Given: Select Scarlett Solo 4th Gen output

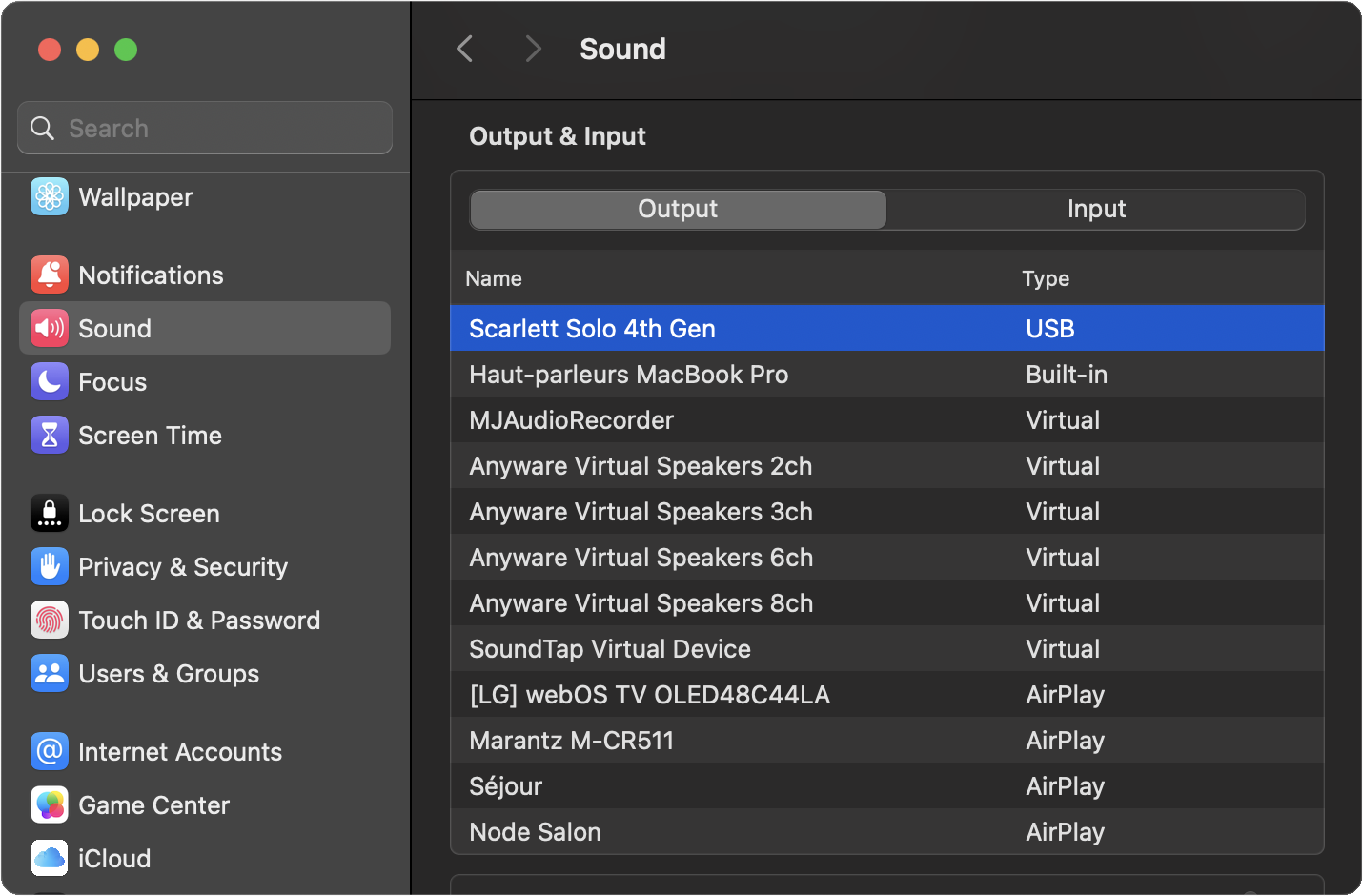Looking at the screenshot, I should click(887, 328).
